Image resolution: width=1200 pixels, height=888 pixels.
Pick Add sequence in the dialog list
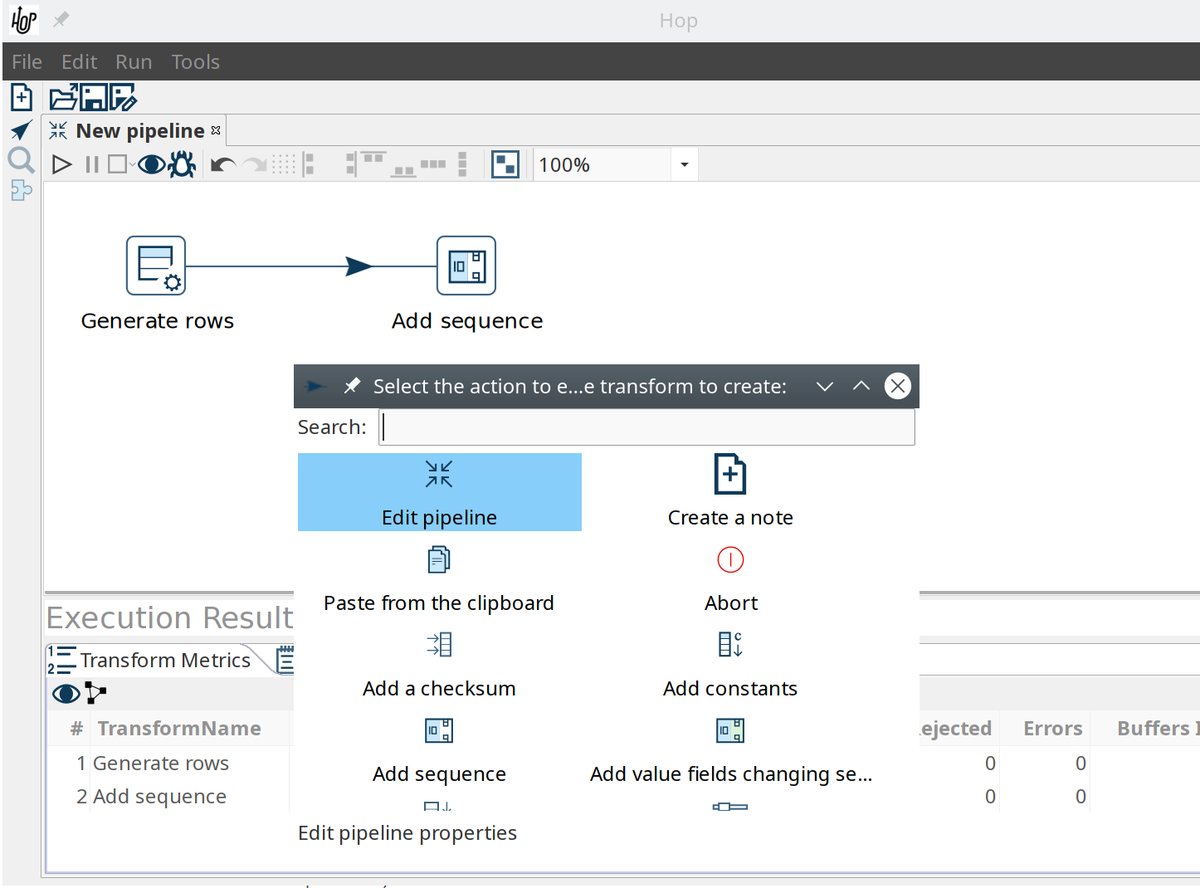pyautogui.click(x=439, y=750)
